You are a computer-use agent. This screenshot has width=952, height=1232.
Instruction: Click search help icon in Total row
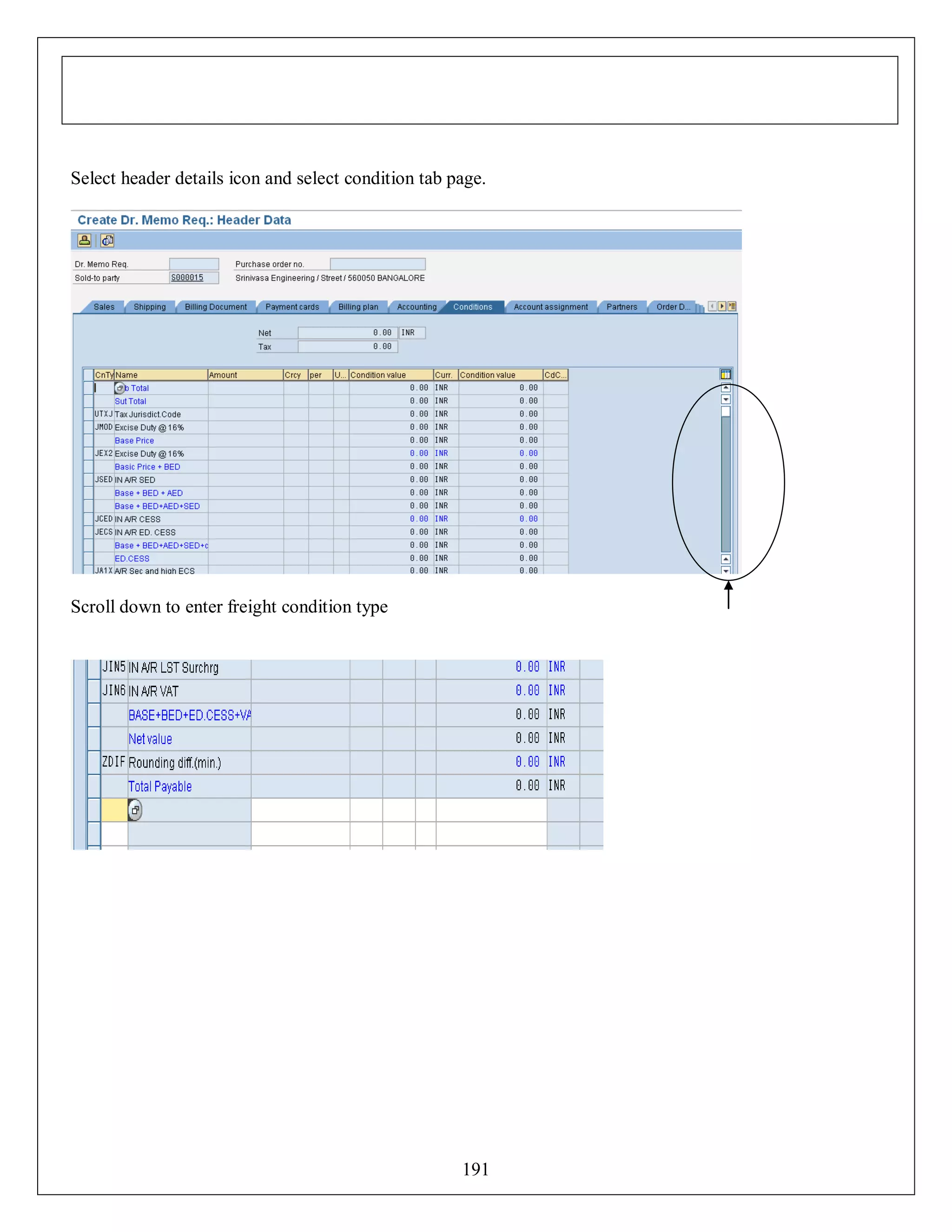(x=119, y=388)
